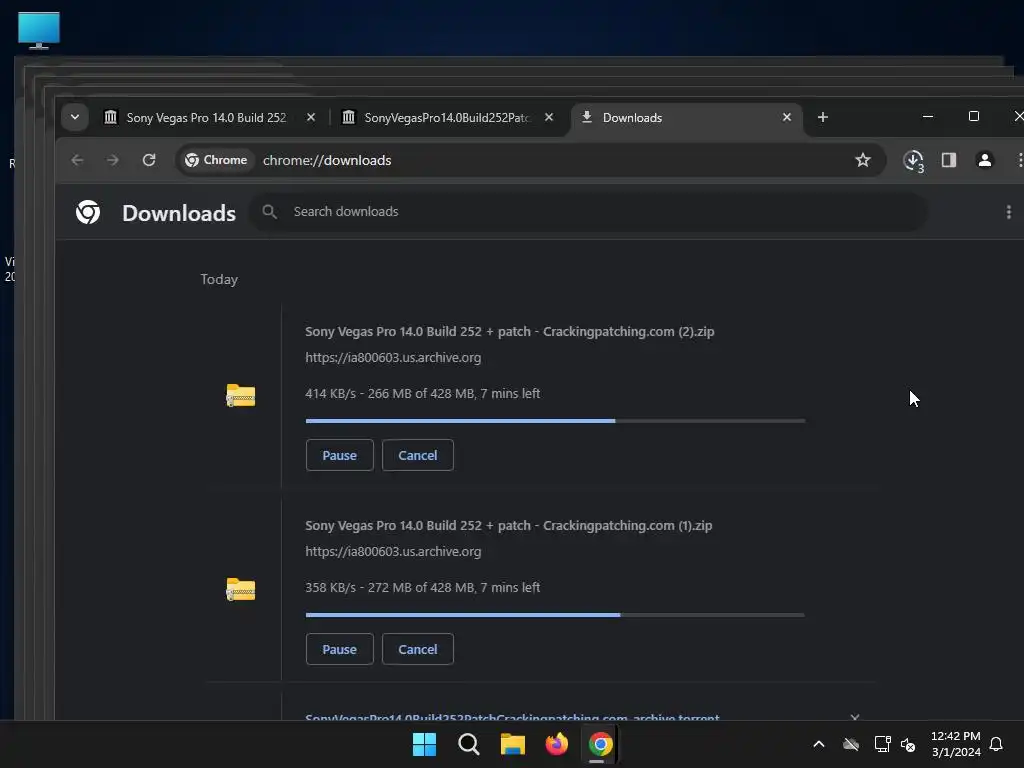
Task: Click Chrome icon on the taskbar
Action: [600, 744]
